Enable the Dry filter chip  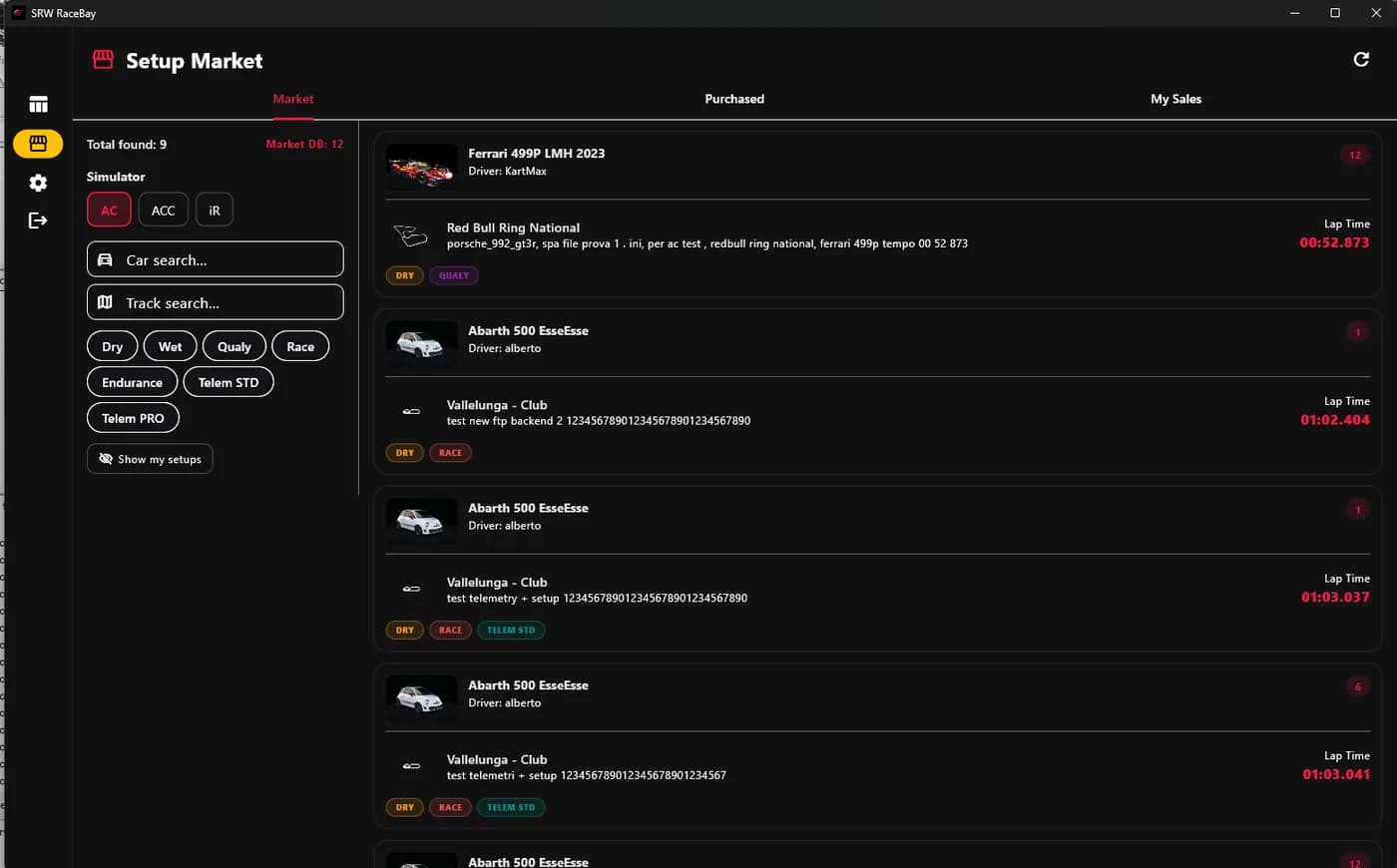click(x=112, y=346)
